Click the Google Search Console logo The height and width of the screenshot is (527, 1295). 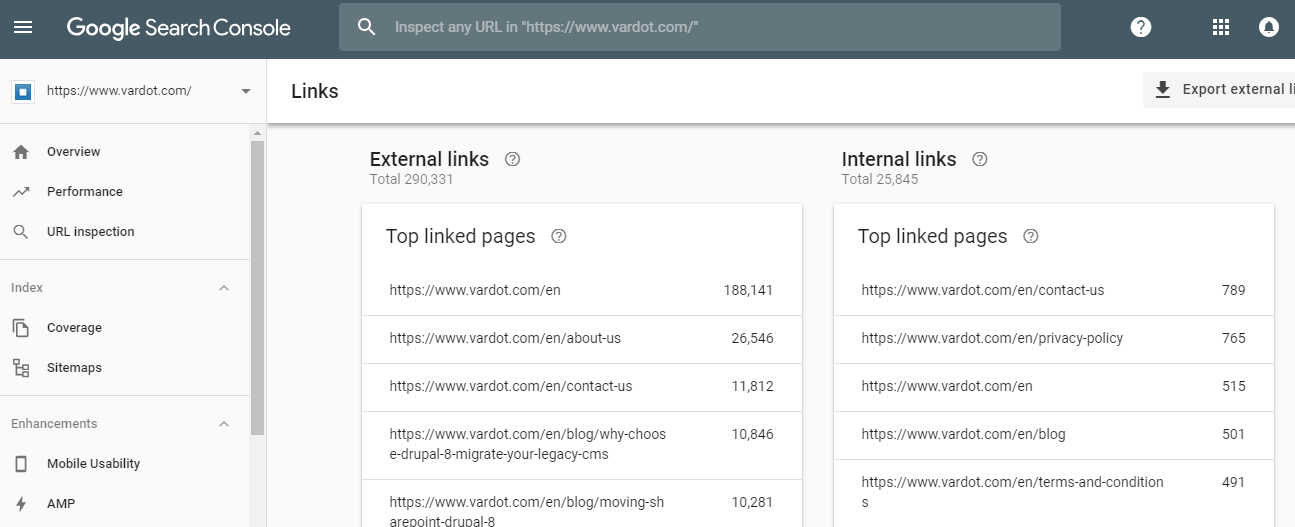click(x=179, y=28)
